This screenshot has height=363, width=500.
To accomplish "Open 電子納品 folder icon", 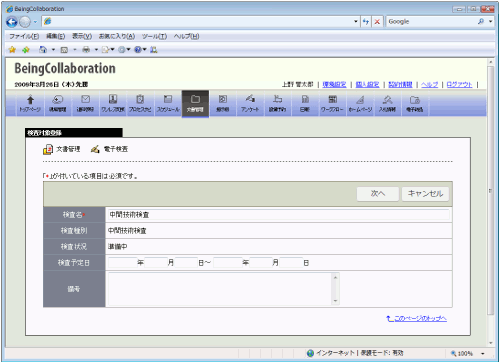I will coord(415,104).
